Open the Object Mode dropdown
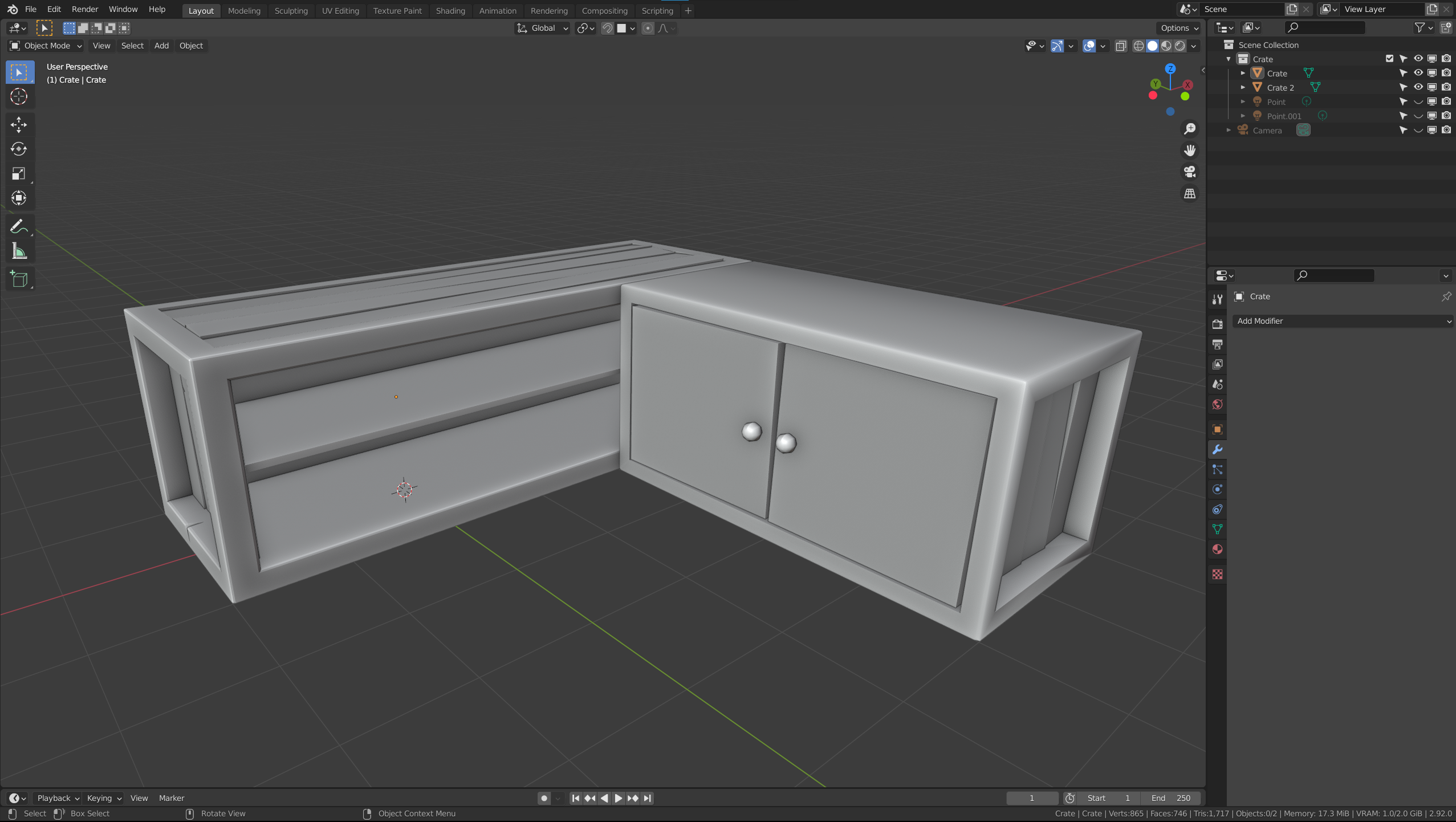Image resolution: width=1456 pixels, height=822 pixels. 46,46
